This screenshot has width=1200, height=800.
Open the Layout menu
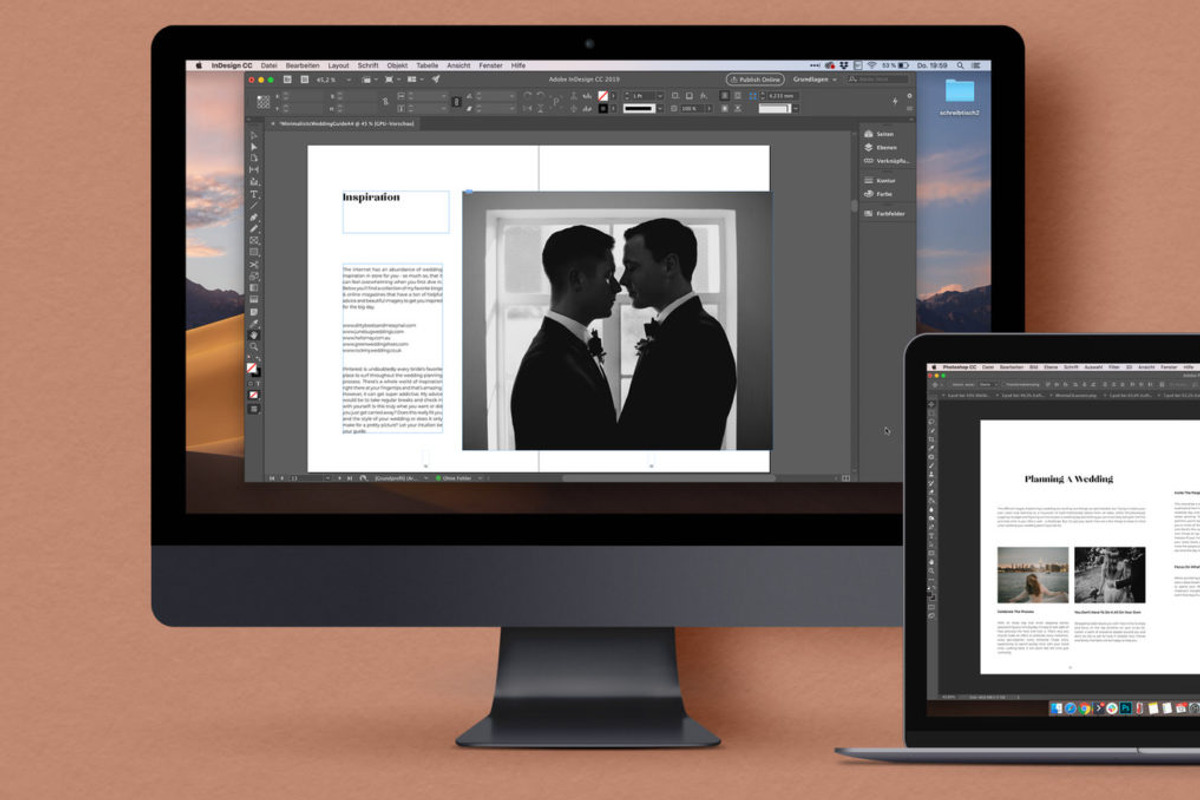click(339, 65)
